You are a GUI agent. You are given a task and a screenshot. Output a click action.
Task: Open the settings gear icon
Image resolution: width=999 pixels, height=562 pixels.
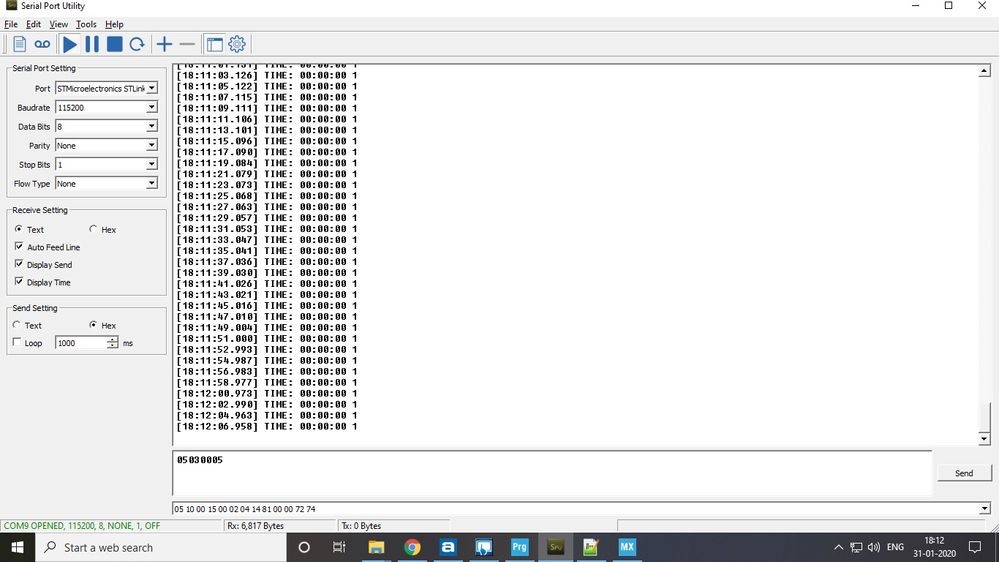coord(237,44)
